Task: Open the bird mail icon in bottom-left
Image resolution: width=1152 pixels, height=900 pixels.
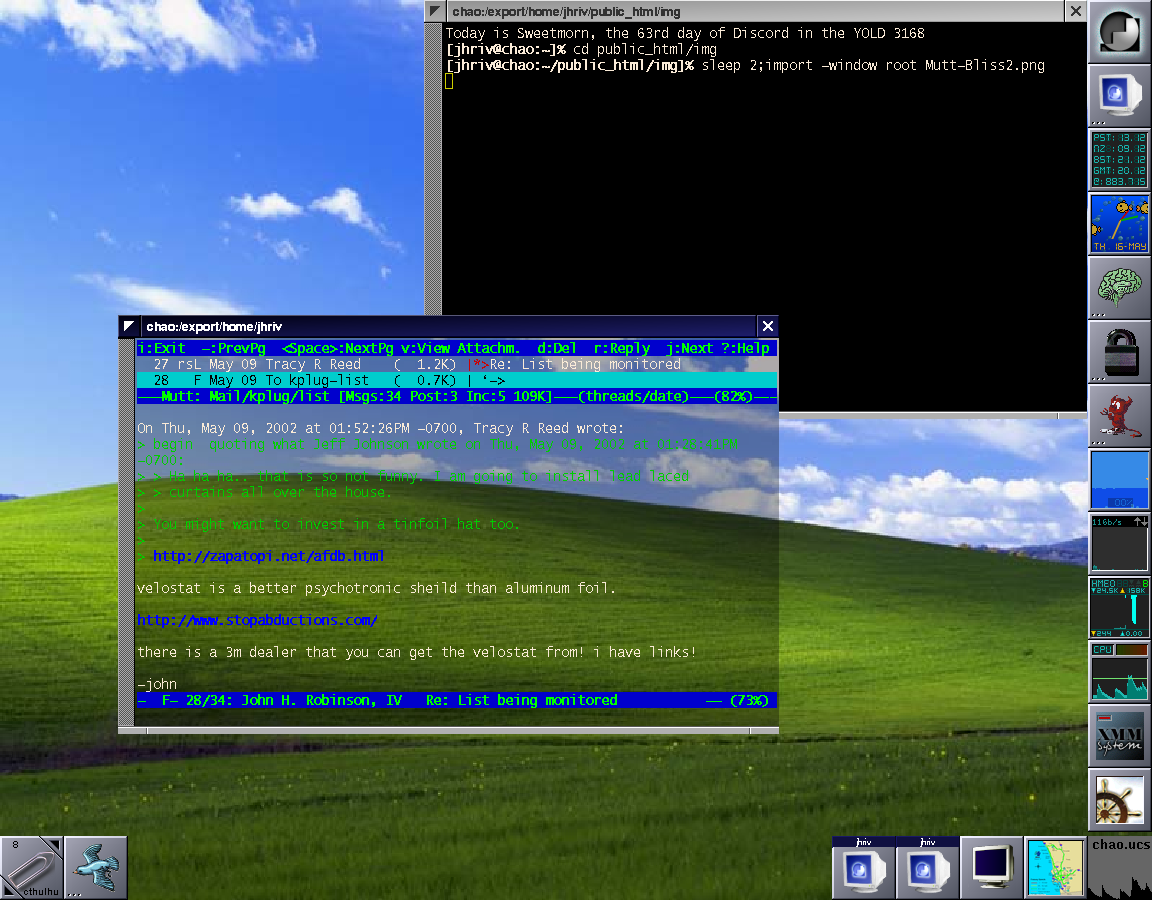Action: [96, 867]
